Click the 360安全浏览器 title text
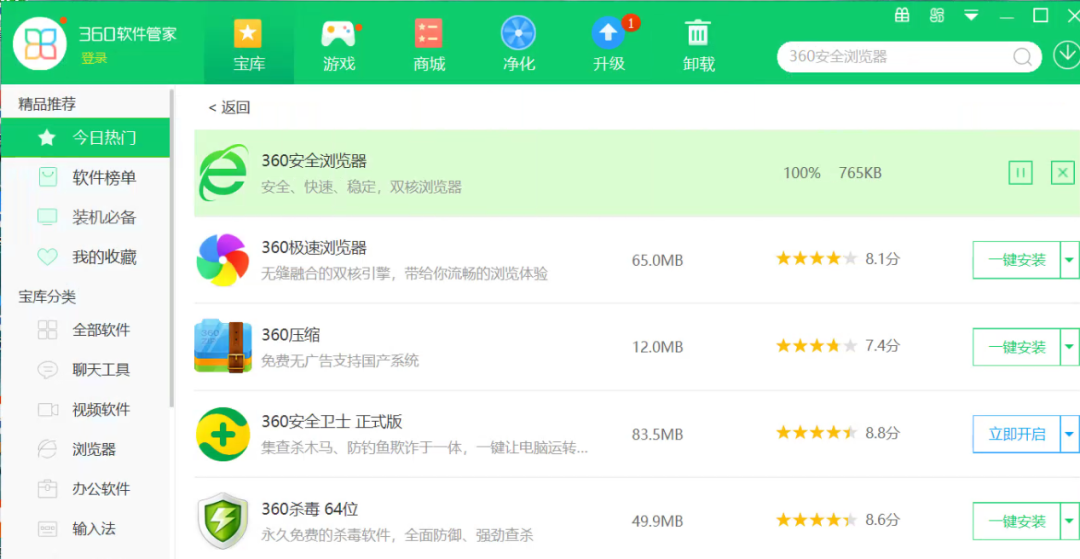 [314, 161]
